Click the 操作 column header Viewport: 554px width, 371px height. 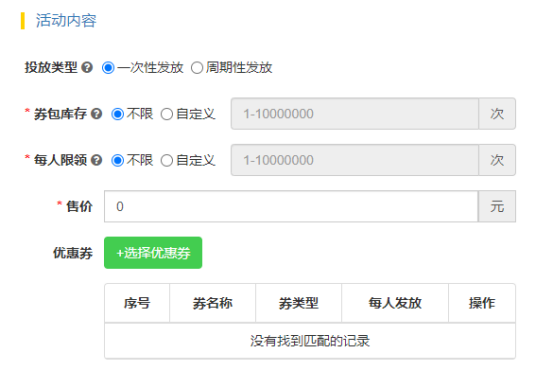point(482,303)
